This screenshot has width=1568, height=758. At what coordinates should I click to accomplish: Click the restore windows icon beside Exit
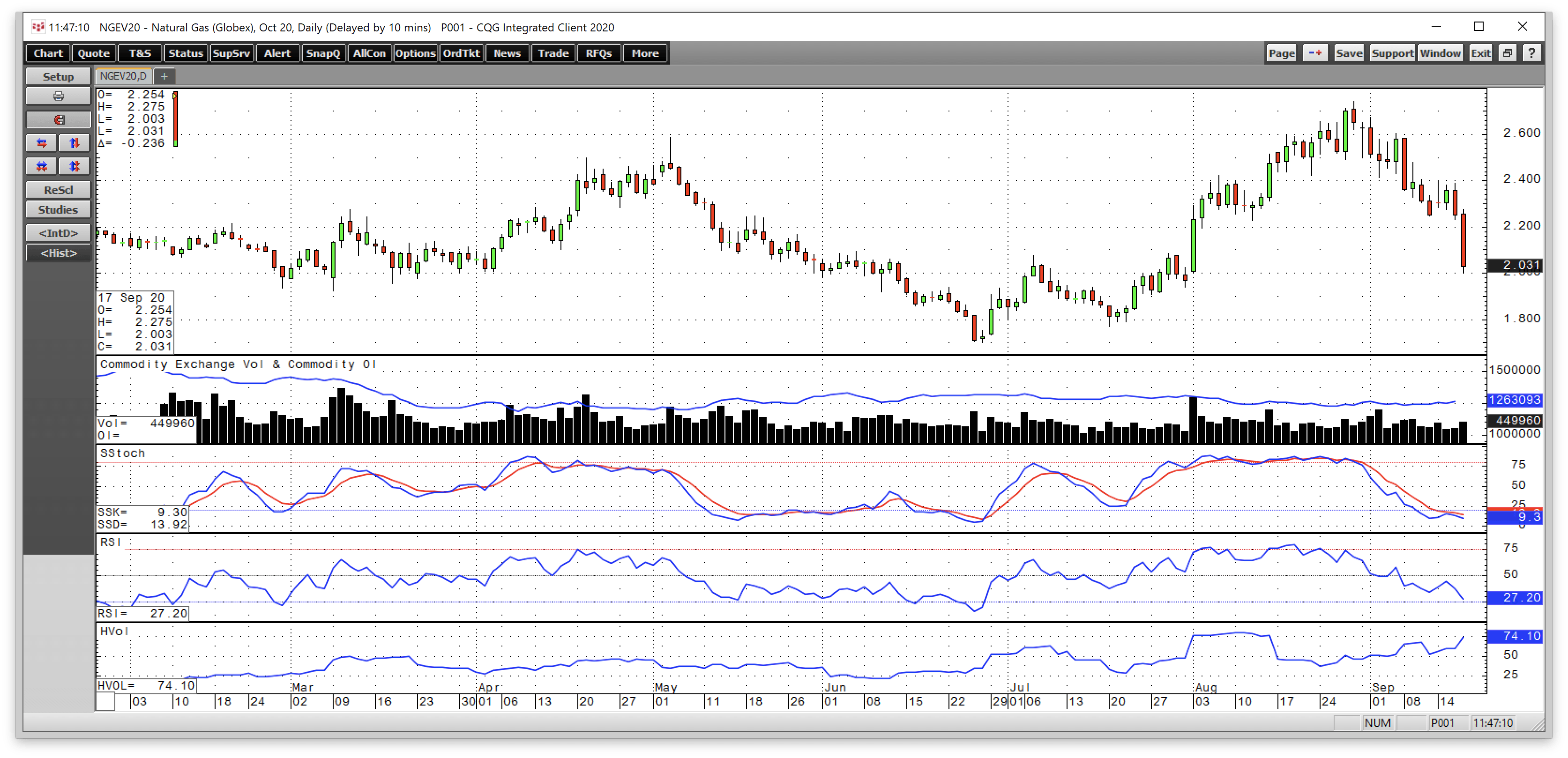[x=1507, y=53]
